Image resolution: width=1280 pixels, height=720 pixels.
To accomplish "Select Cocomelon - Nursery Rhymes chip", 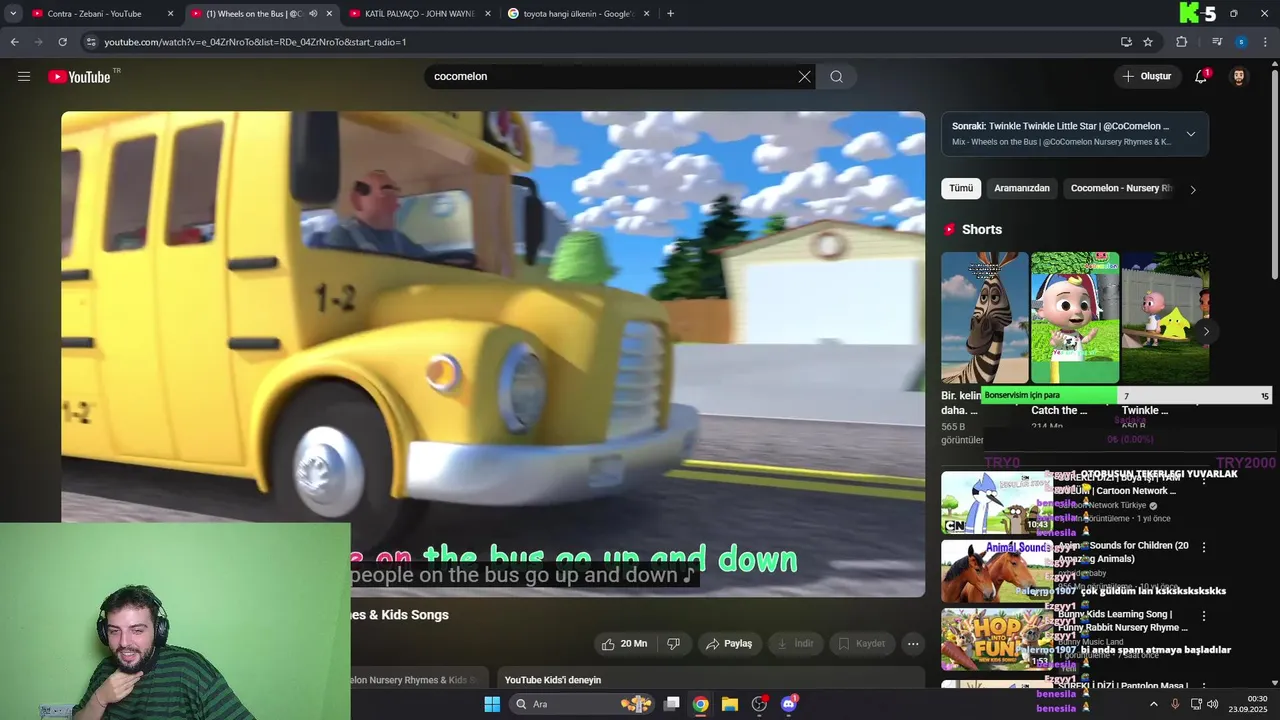I will click(1121, 188).
